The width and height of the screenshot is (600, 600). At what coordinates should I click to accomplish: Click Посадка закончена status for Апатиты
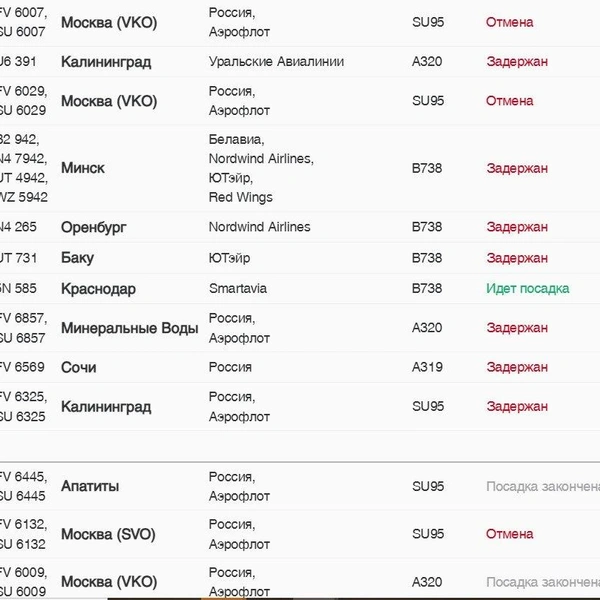click(543, 486)
